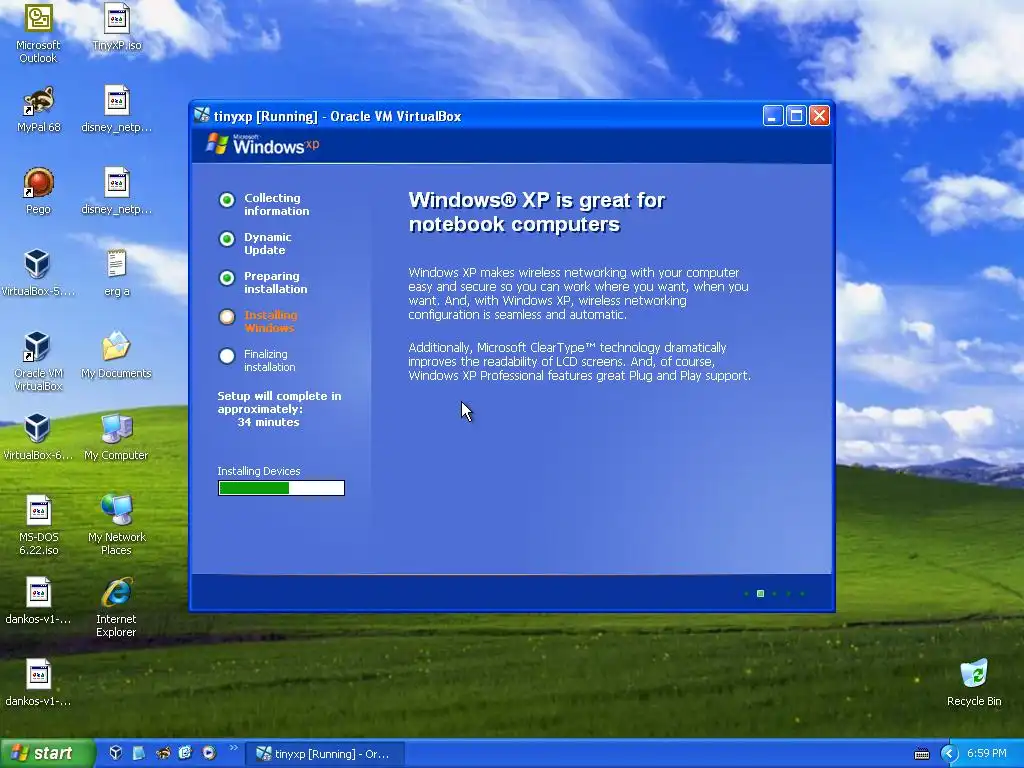Click the keyboard icon in the taskbar

pyautogui.click(x=921, y=754)
